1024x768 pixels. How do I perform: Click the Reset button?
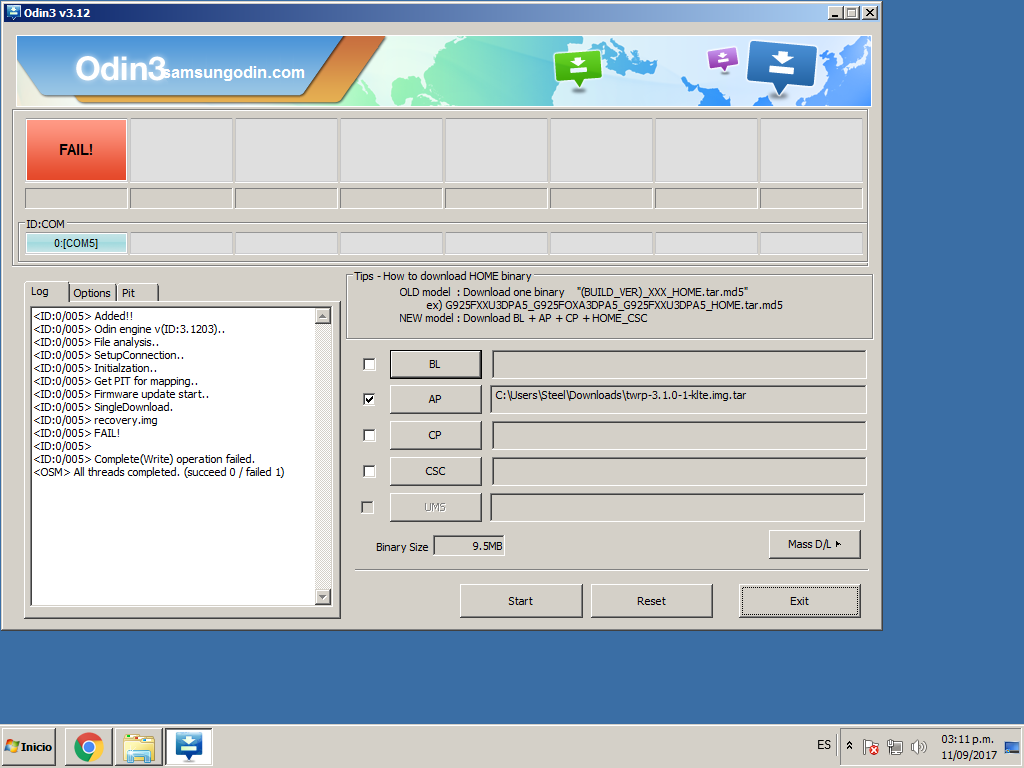click(651, 601)
